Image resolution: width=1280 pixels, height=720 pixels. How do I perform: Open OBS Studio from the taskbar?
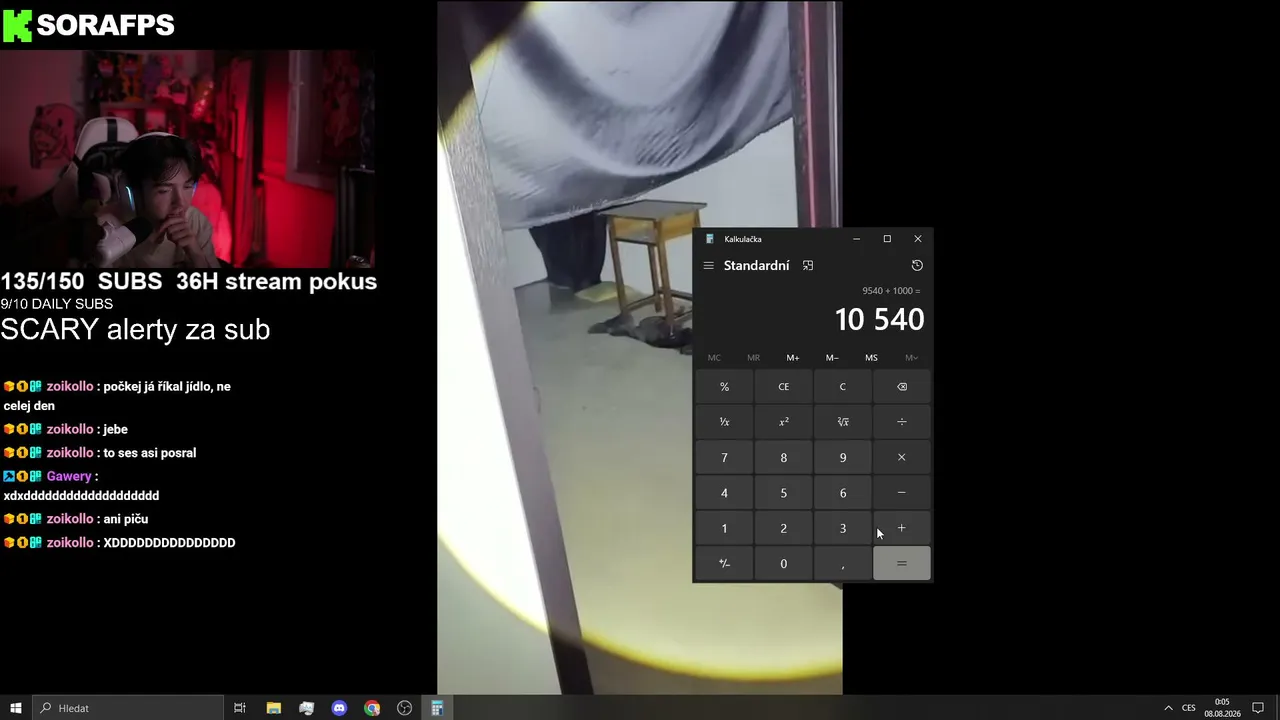point(405,708)
